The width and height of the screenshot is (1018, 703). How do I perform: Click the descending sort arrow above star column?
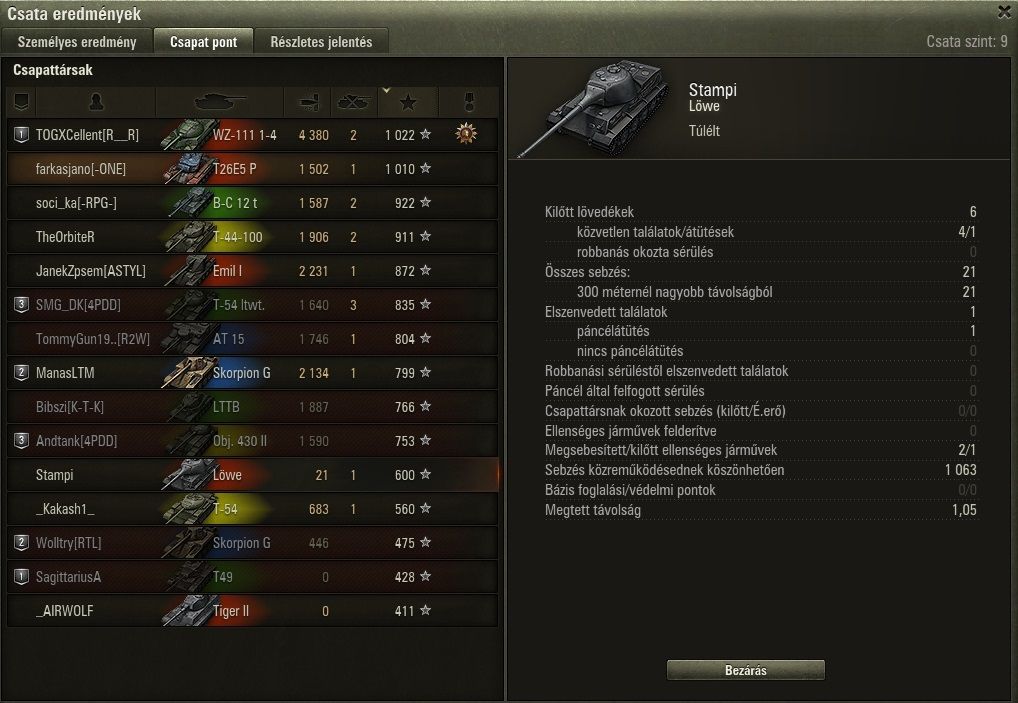coord(386,91)
